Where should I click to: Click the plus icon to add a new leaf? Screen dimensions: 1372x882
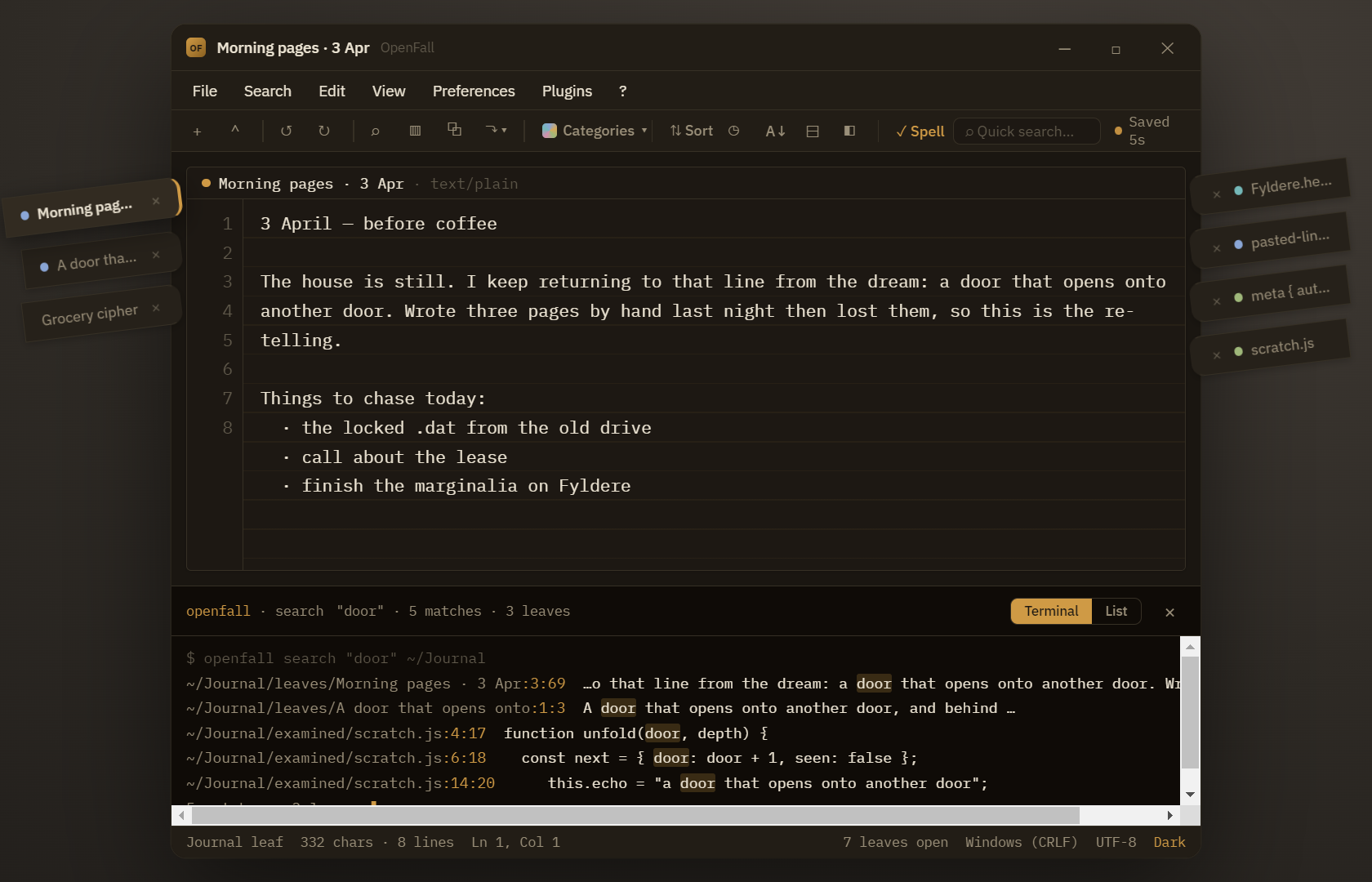click(197, 131)
